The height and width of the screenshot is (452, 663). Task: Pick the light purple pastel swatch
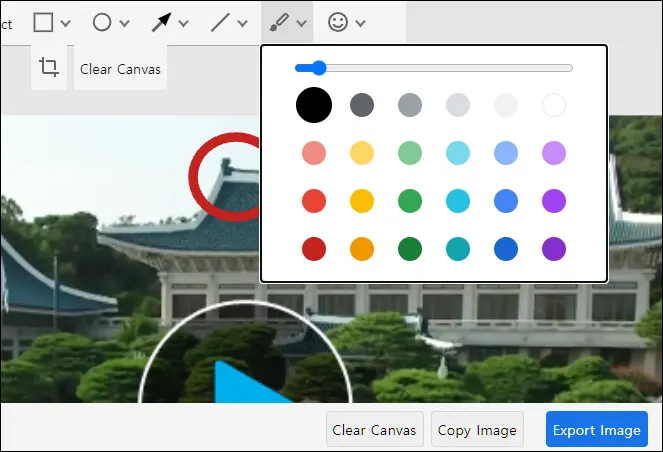tap(554, 153)
